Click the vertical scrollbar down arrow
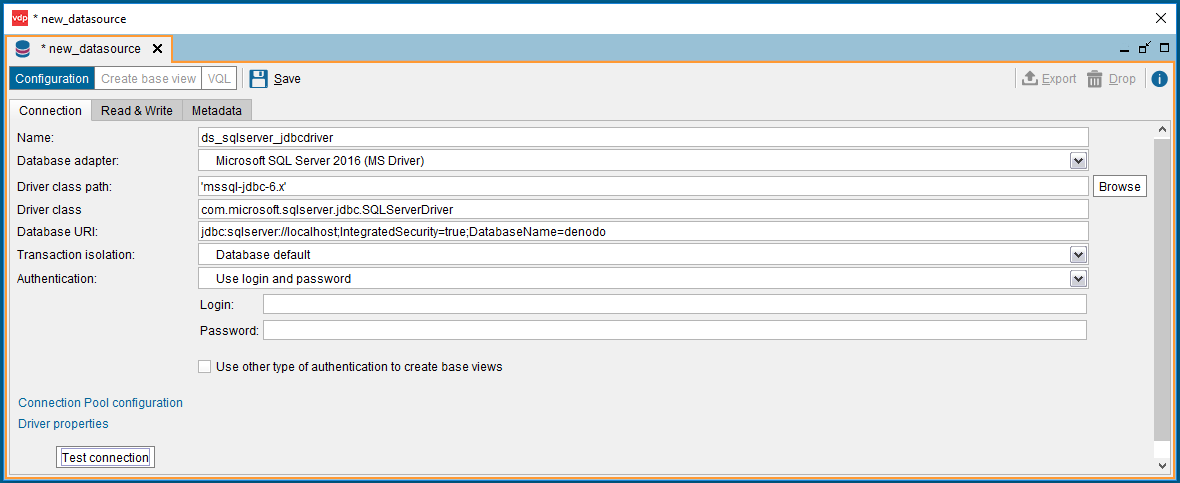1180x483 pixels. (x=1162, y=464)
